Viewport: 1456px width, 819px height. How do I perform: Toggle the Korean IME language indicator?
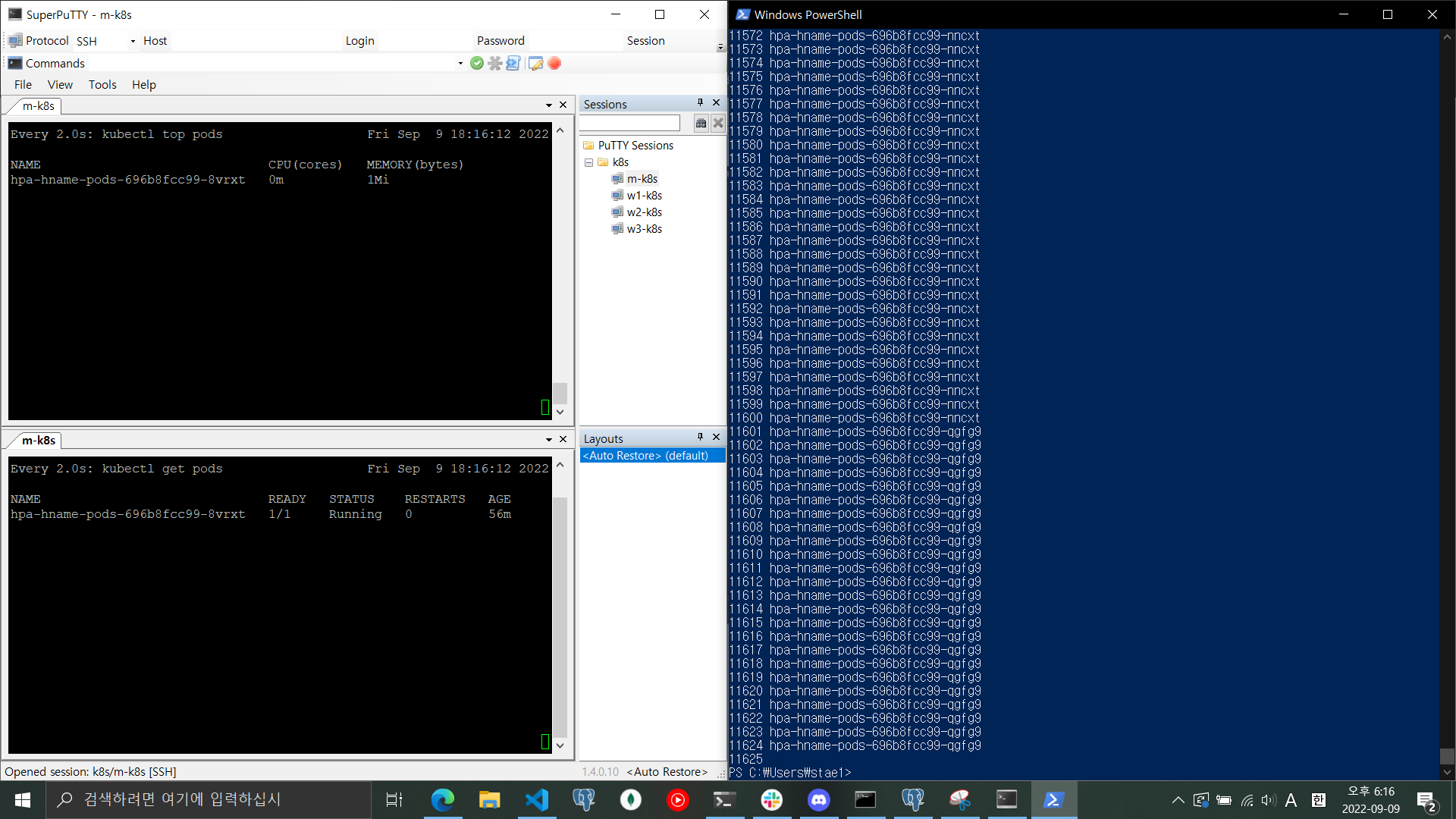[x=1318, y=799]
